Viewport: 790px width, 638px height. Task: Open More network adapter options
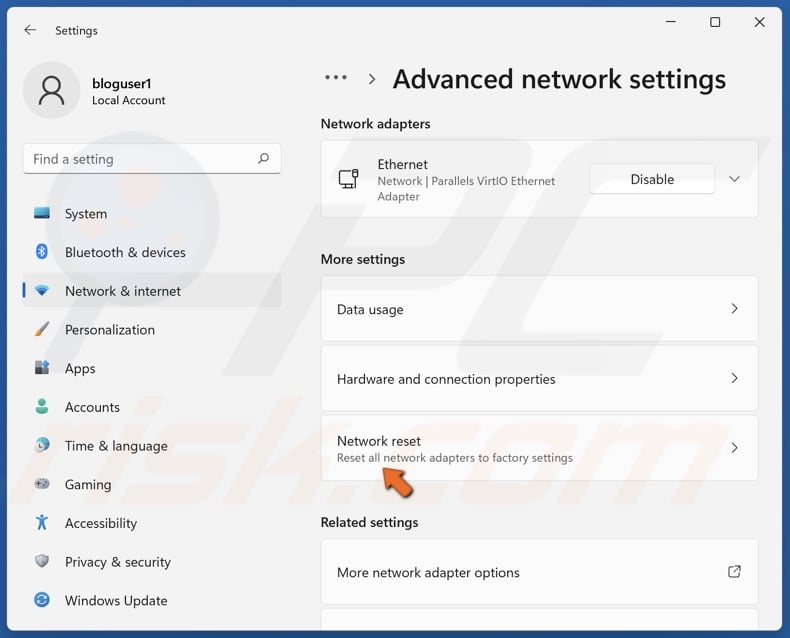coord(539,571)
